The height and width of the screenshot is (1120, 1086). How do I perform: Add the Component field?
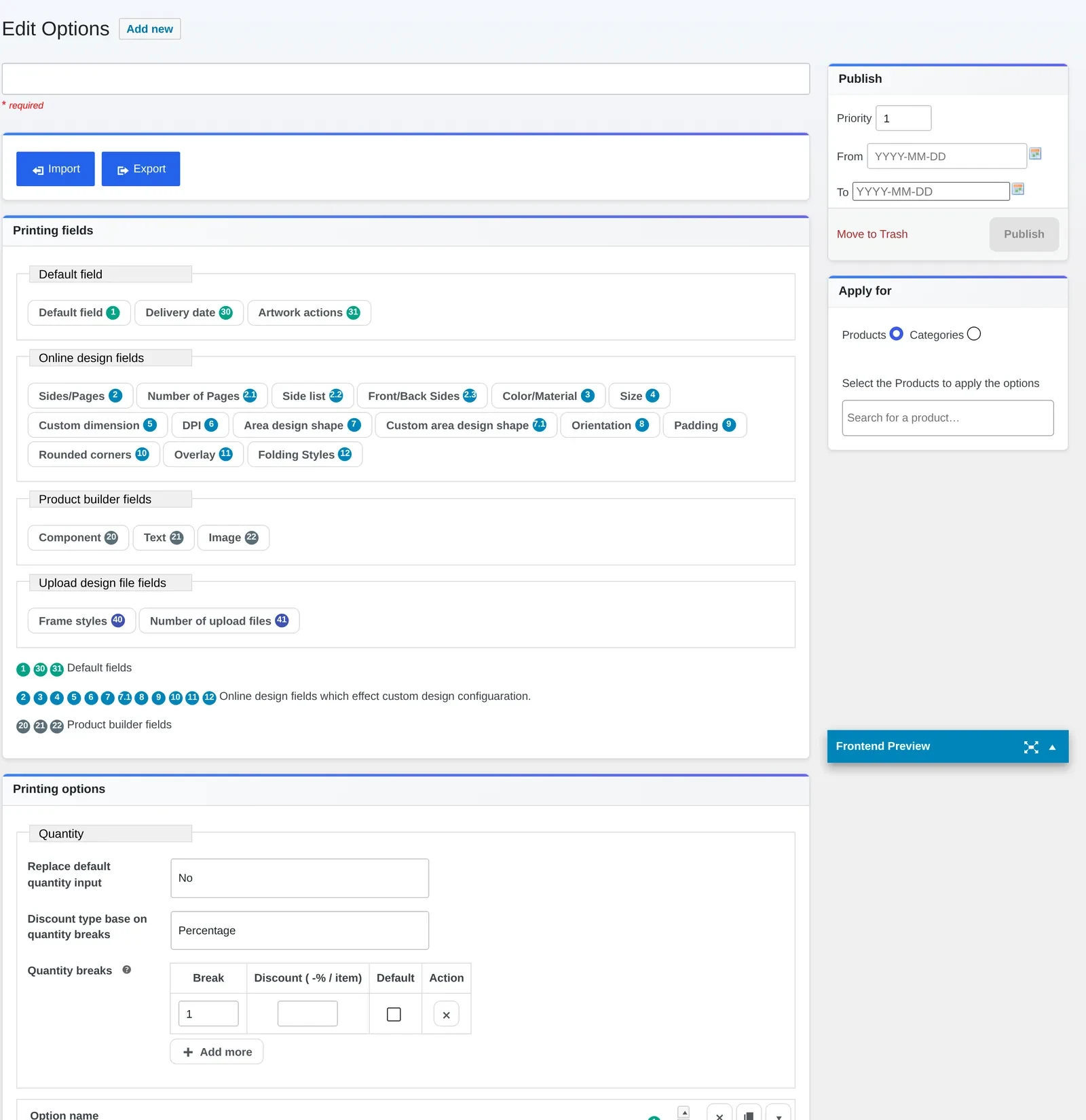[x=78, y=538]
